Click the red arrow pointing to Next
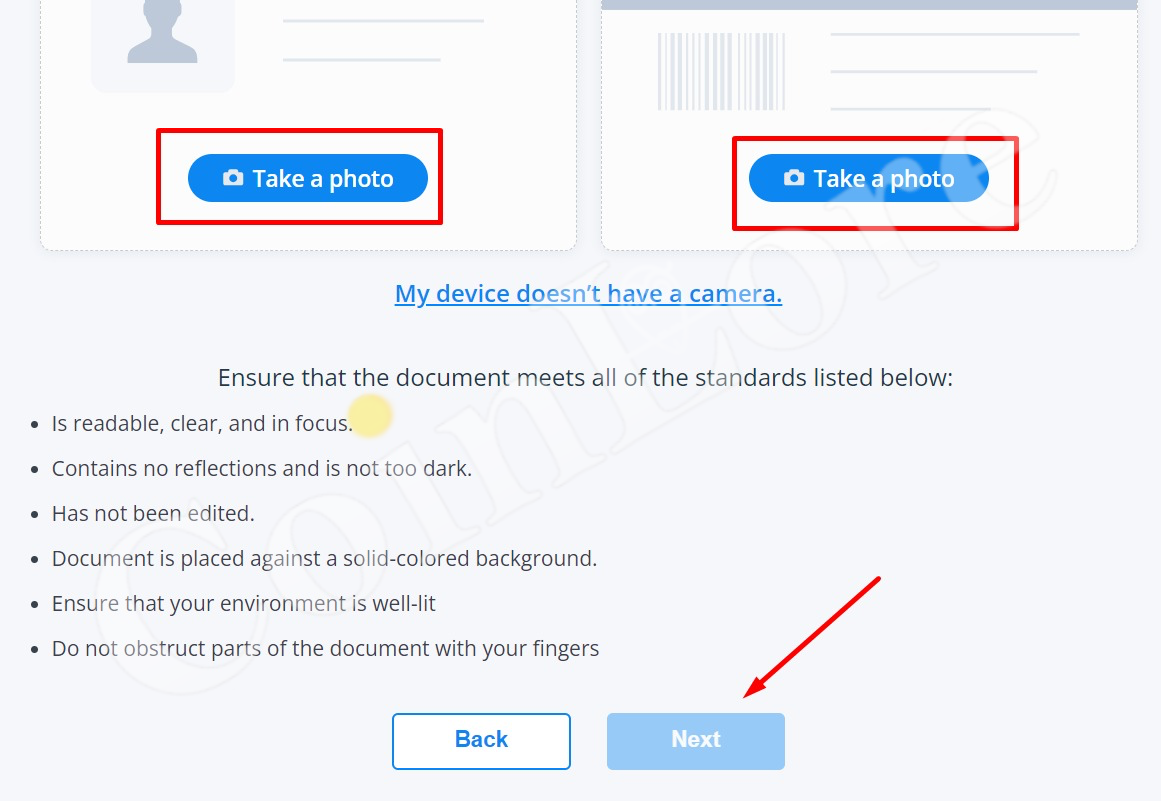Screen dimensions: 1161x801 coord(812,637)
